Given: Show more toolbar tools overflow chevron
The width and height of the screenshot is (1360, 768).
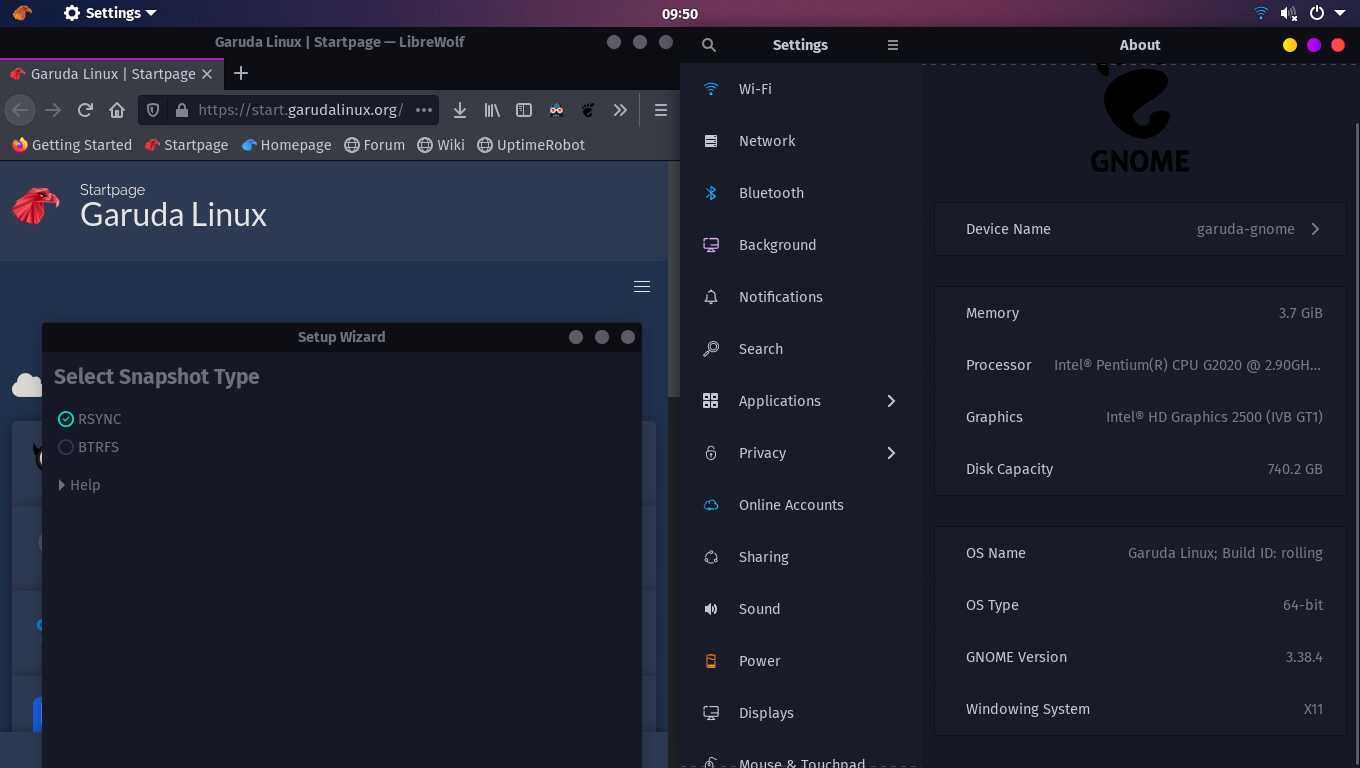Looking at the screenshot, I should tap(620, 110).
